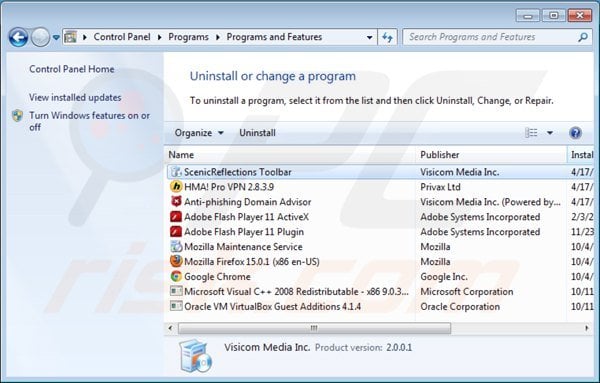Click the Windows features shield icon
The width and height of the screenshot is (600, 383).
pos(17,116)
